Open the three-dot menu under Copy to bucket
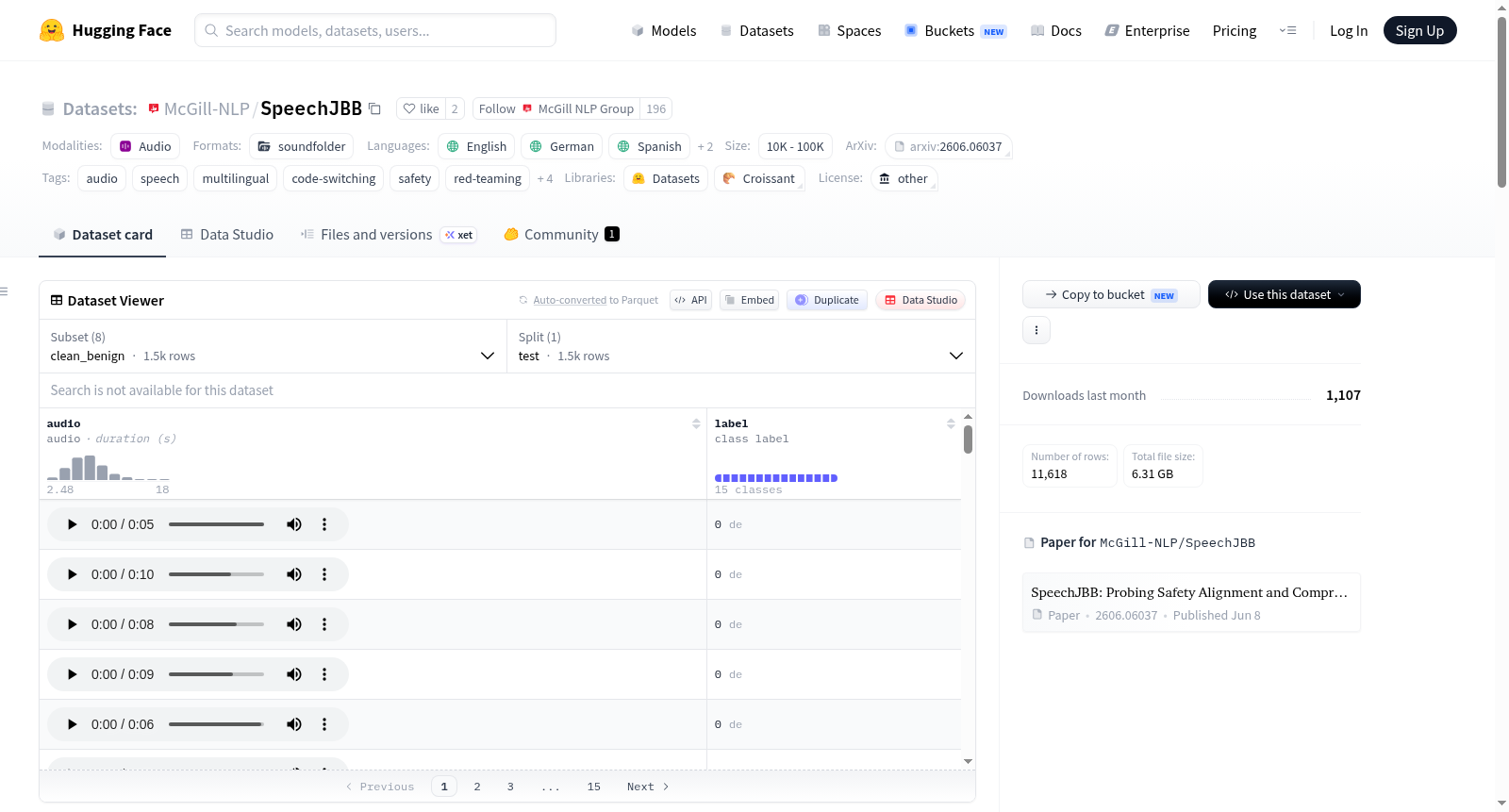 pyautogui.click(x=1036, y=330)
